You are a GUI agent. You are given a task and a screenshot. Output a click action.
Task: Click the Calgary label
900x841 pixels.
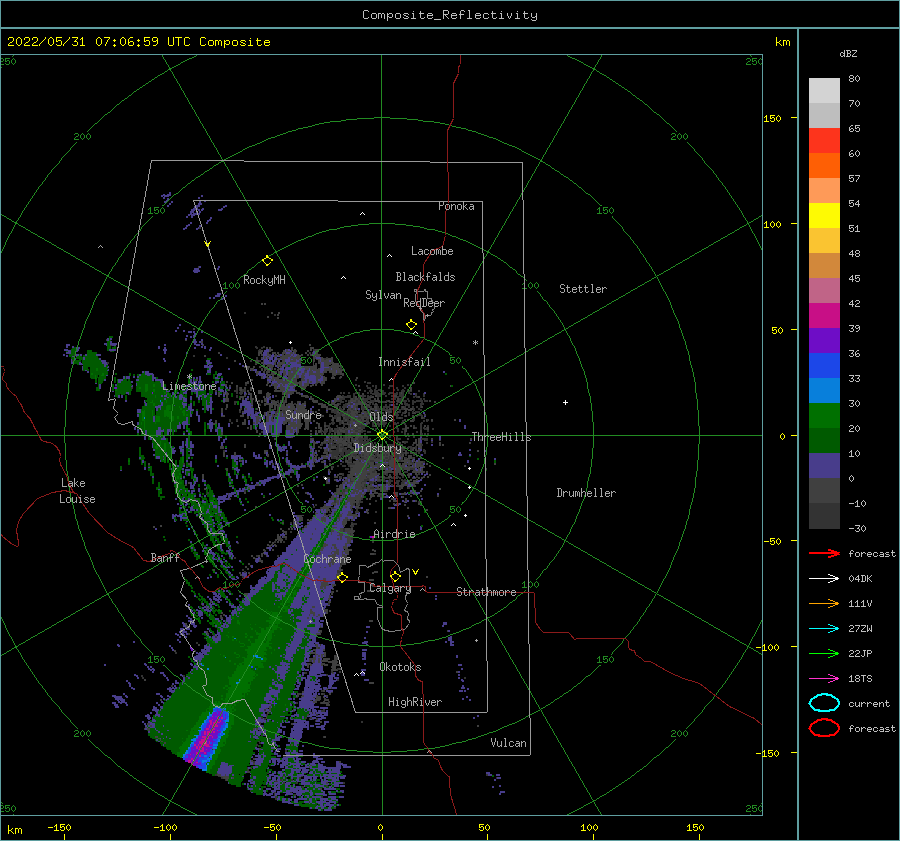pyautogui.click(x=390, y=588)
